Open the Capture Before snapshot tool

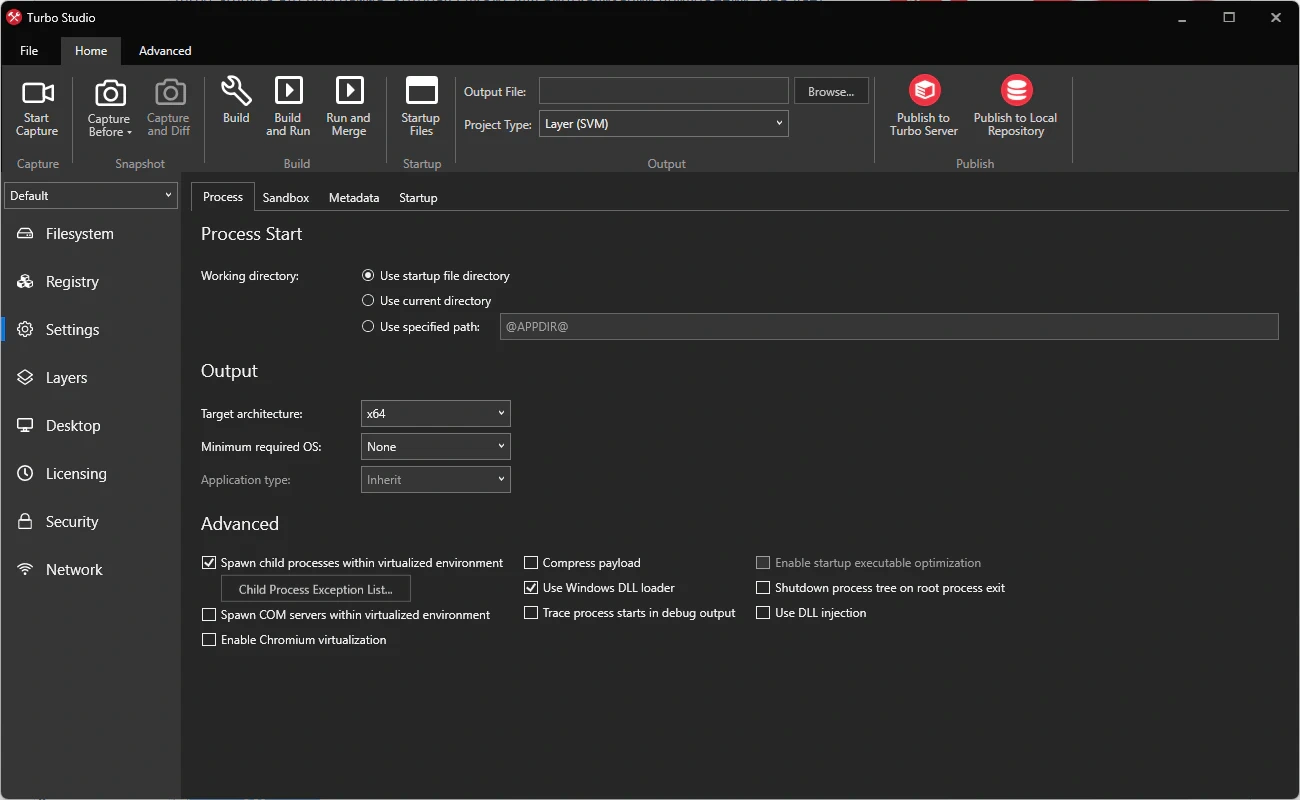click(x=110, y=94)
